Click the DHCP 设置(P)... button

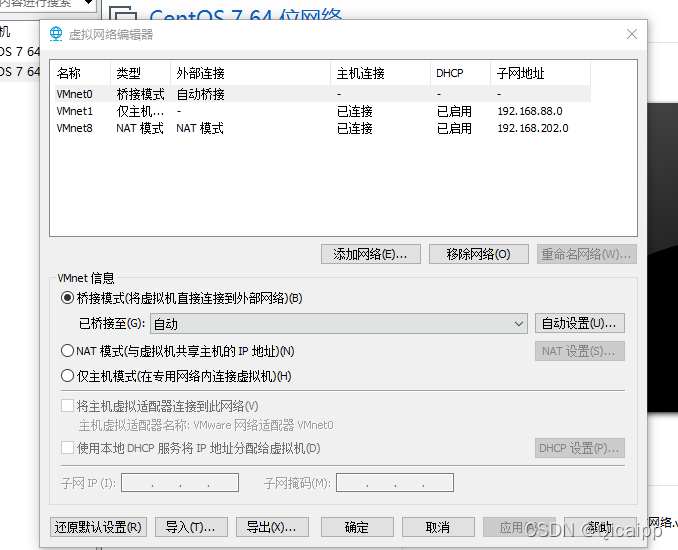[x=579, y=448]
